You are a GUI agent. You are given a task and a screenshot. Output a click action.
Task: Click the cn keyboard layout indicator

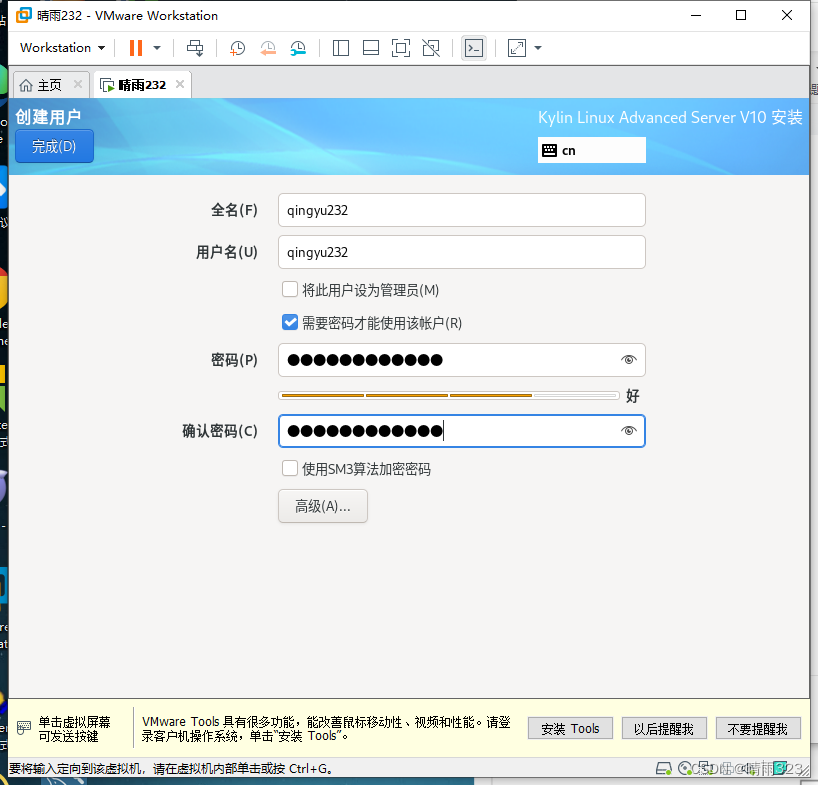[592, 150]
